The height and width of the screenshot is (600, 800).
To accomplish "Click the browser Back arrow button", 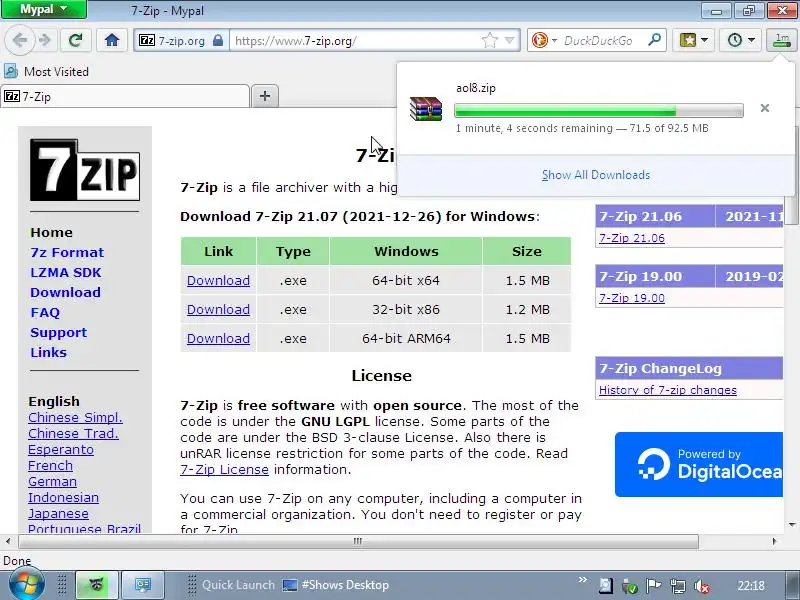I will 20,40.
